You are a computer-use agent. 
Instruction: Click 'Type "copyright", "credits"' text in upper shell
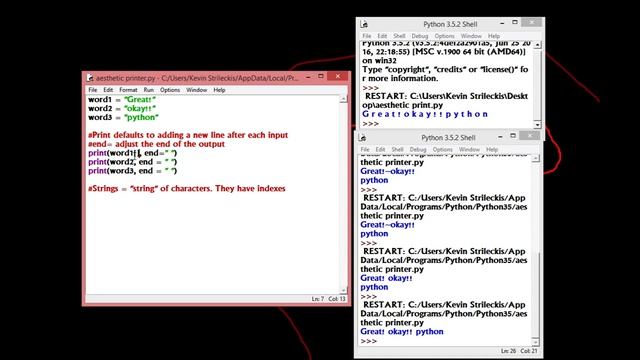445,69
